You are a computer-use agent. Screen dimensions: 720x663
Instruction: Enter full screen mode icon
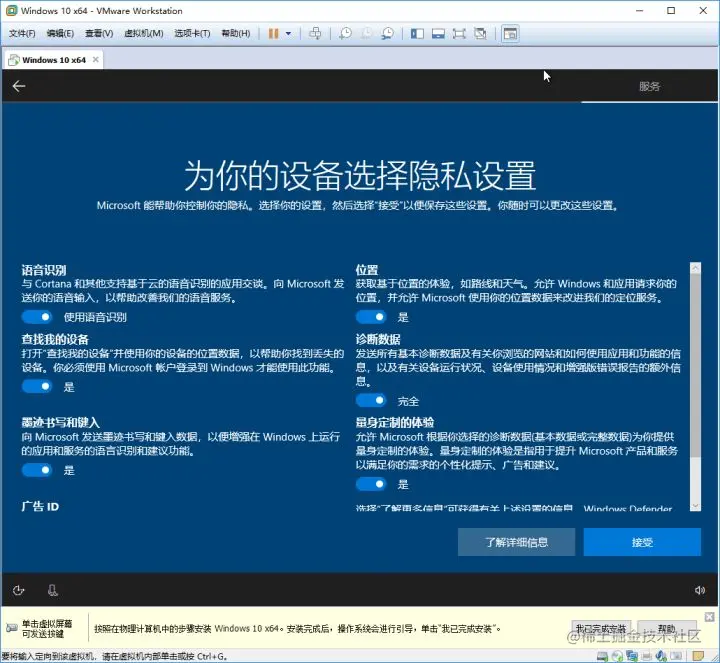pos(459,34)
